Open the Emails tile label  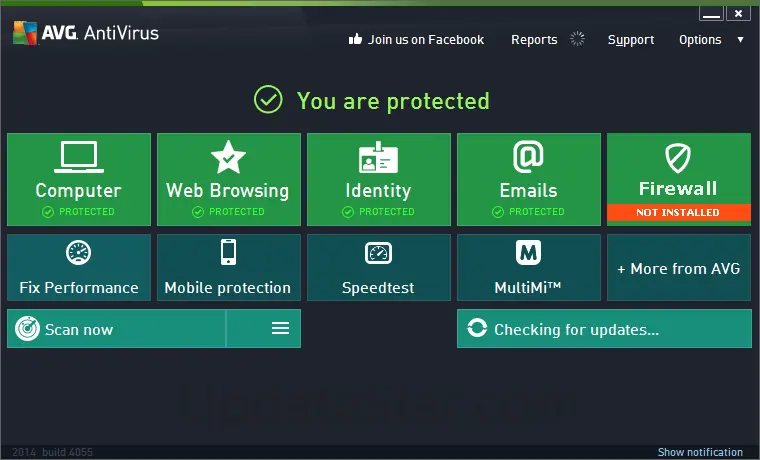click(528, 190)
